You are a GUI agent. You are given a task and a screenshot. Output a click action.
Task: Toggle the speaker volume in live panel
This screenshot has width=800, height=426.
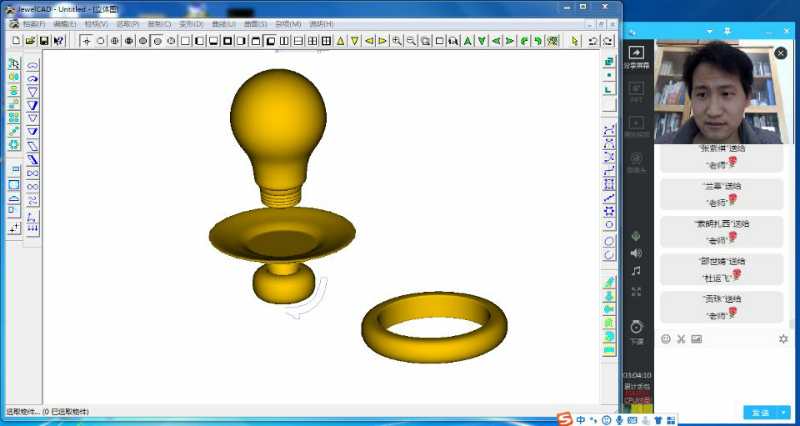coord(636,253)
